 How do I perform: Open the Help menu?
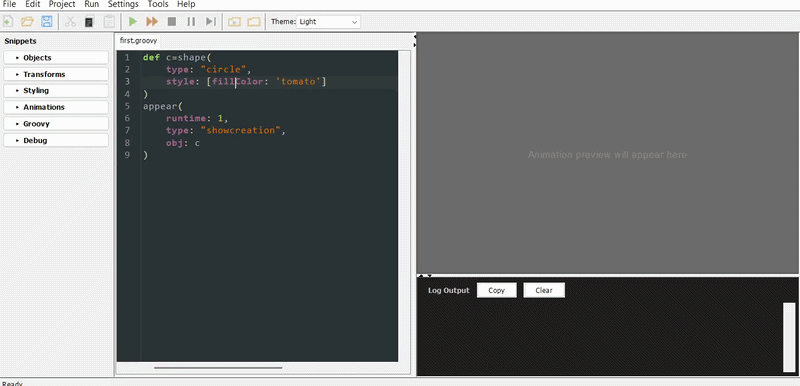click(x=186, y=4)
